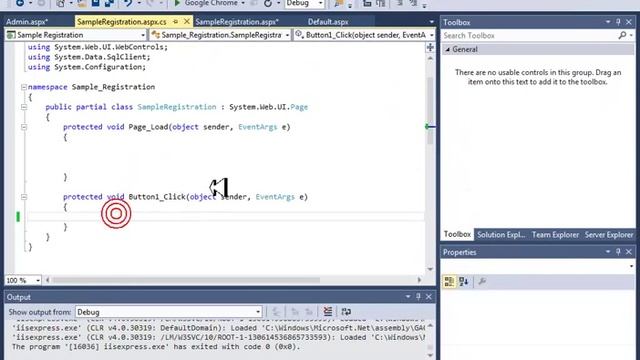
Task: Switch to the Solution Explorer tab
Action: pos(501,235)
